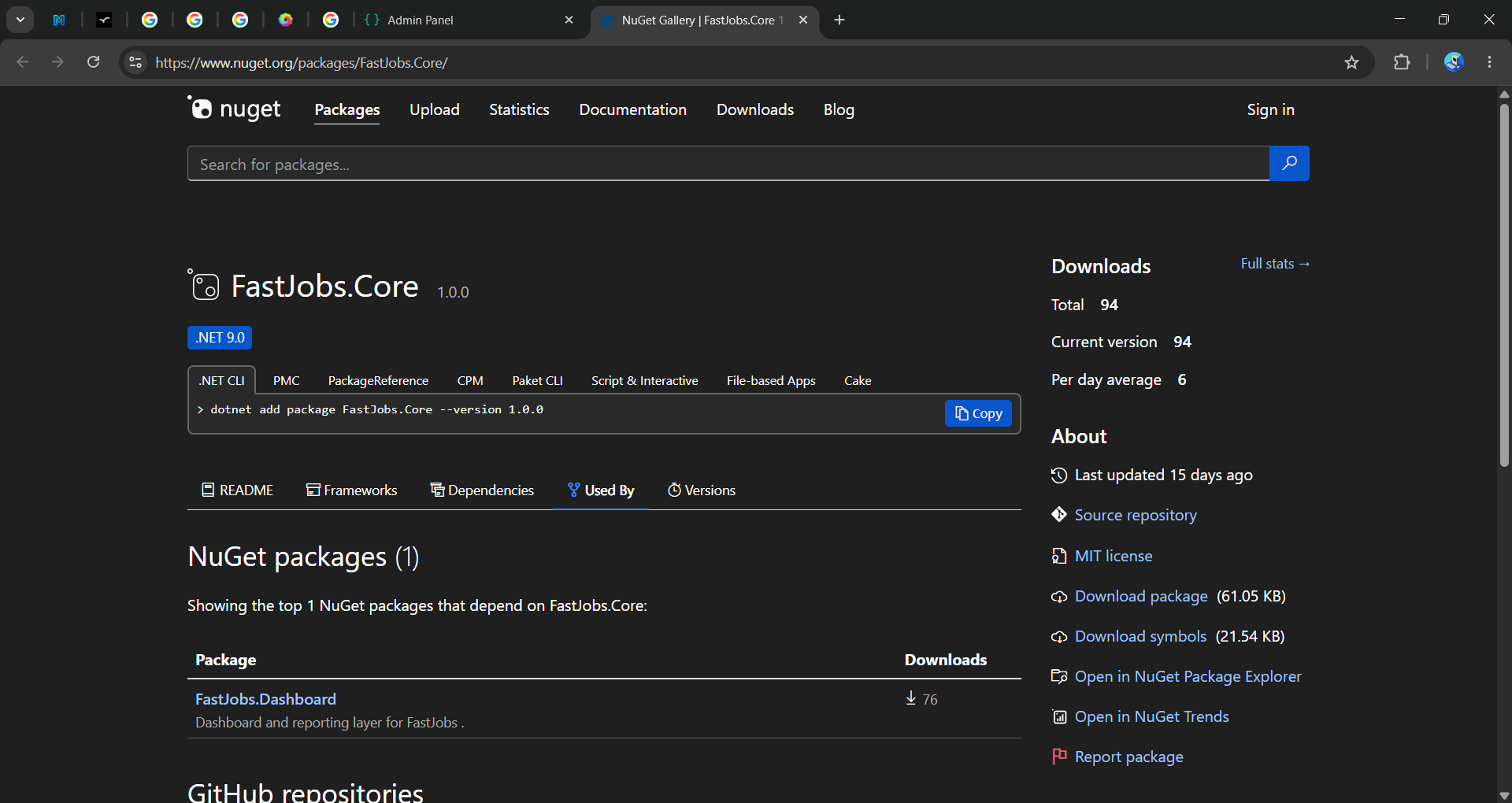The width and height of the screenshot is (1512, 803).
Task: Open the Used By tab
Action: tap(601, 490)
